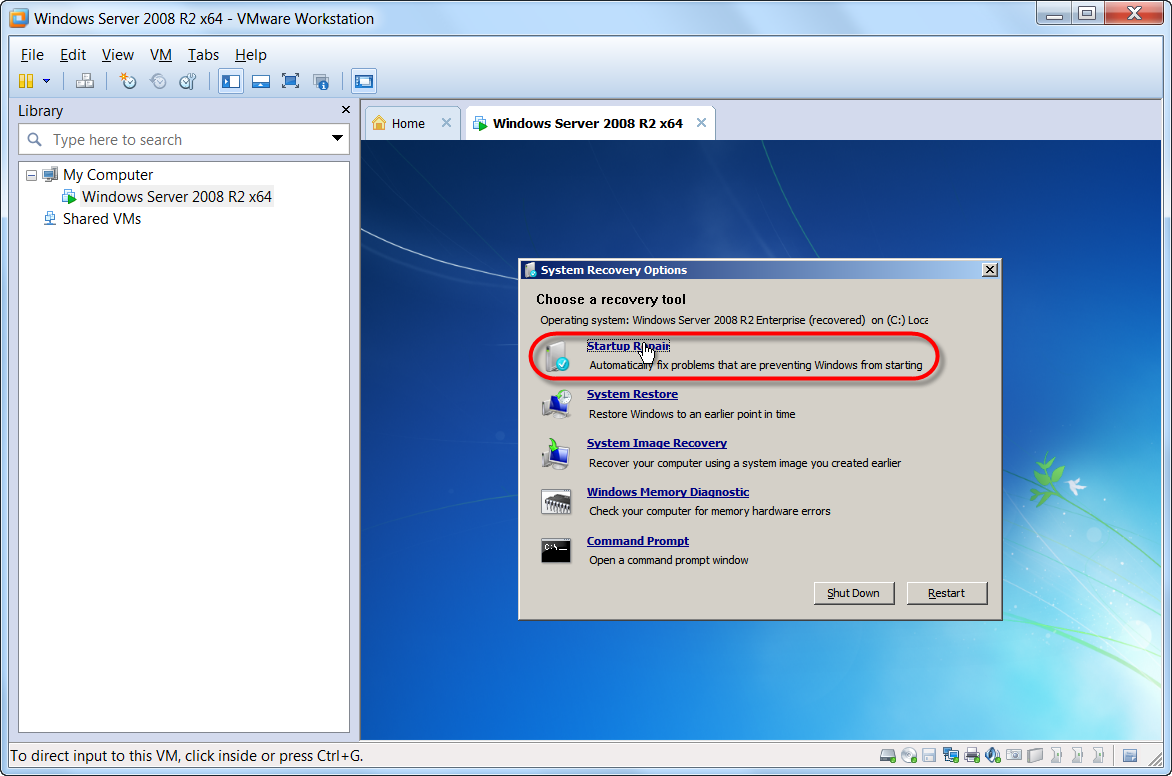Click the gray box device icon after the camera
Image resolution: width=1172 pixels, height=776 pixels.
tap(1034, 755)
